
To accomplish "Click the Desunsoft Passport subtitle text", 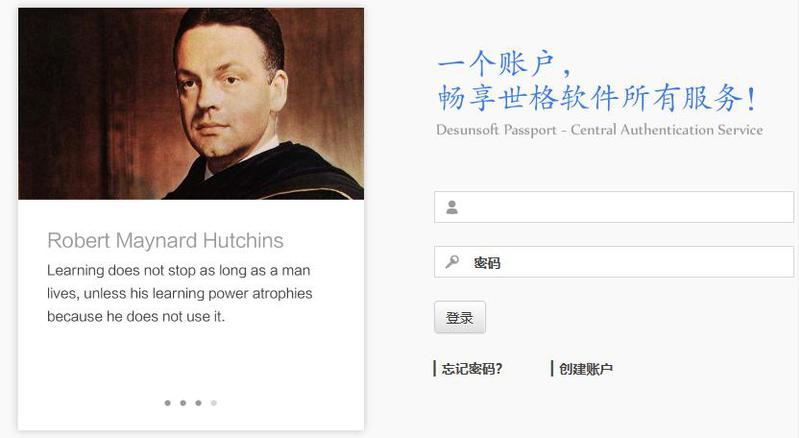I will (599, 130).
